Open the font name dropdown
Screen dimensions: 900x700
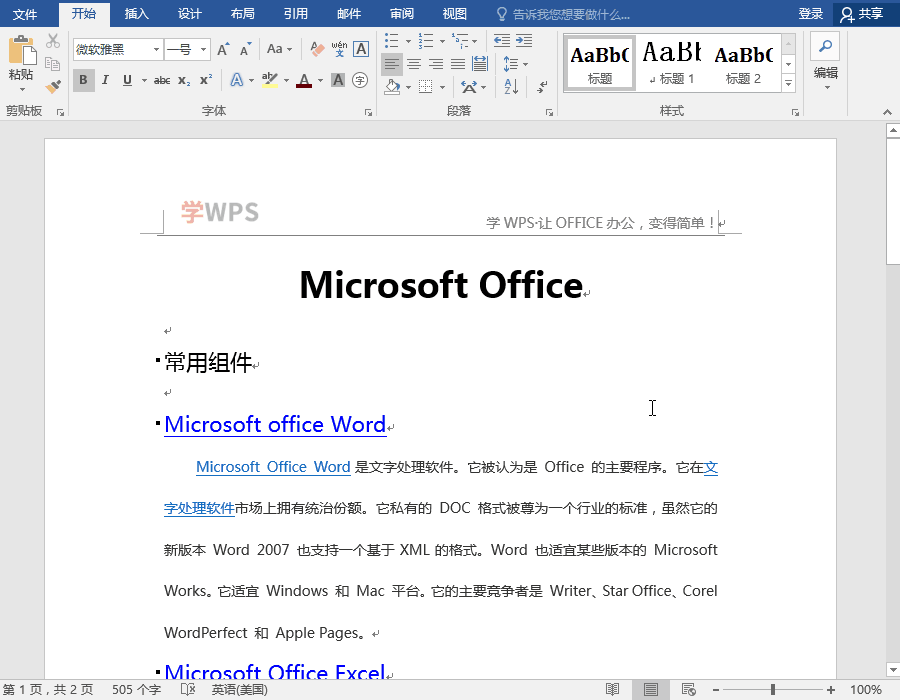(x=157, y=49)
